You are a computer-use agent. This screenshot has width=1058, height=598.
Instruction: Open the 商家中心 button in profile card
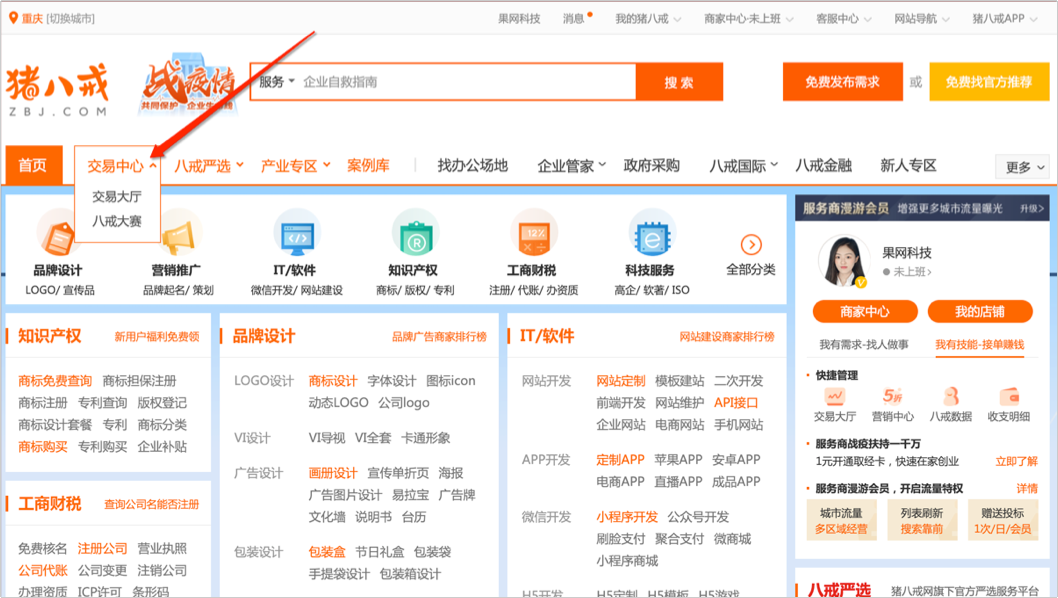865,312
